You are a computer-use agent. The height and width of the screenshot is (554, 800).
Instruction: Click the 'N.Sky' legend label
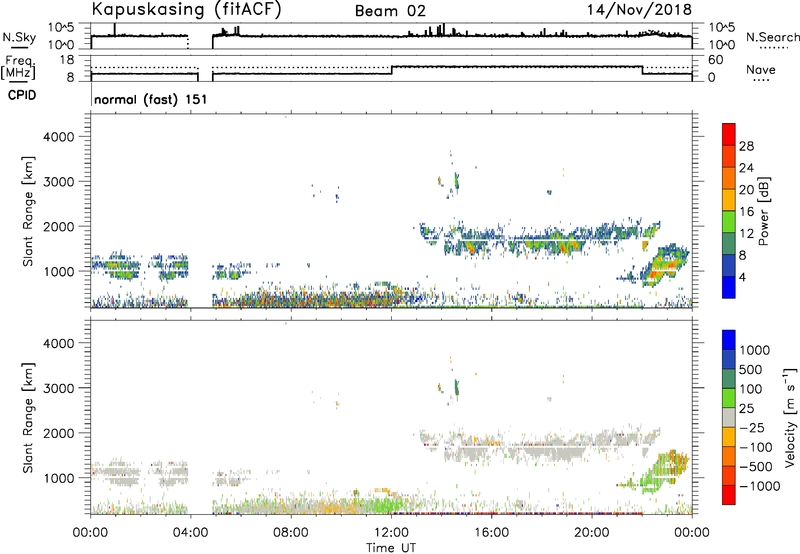(x=19, y=37)
